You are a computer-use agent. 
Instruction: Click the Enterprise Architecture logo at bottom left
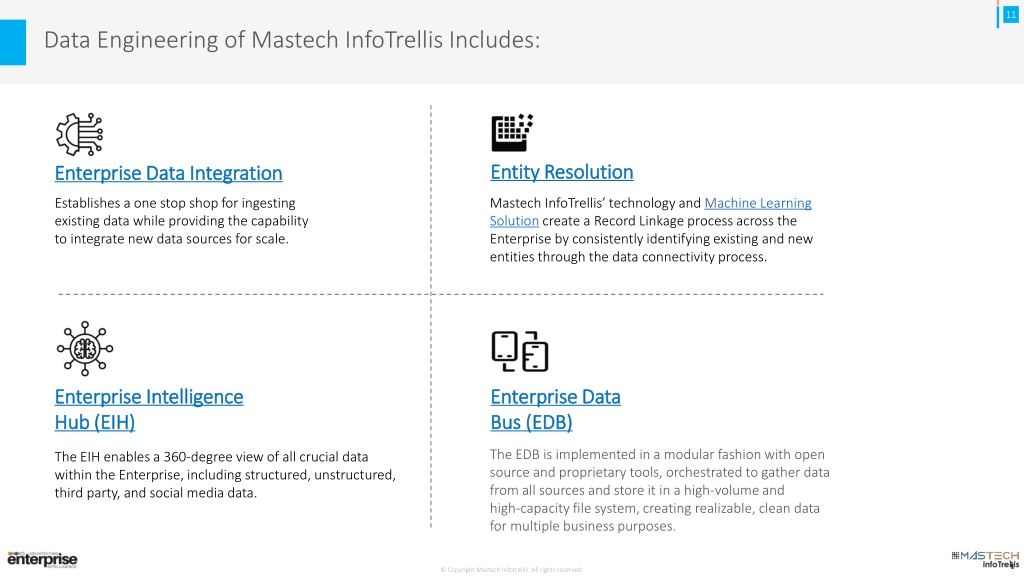click(x=42, y=559)
